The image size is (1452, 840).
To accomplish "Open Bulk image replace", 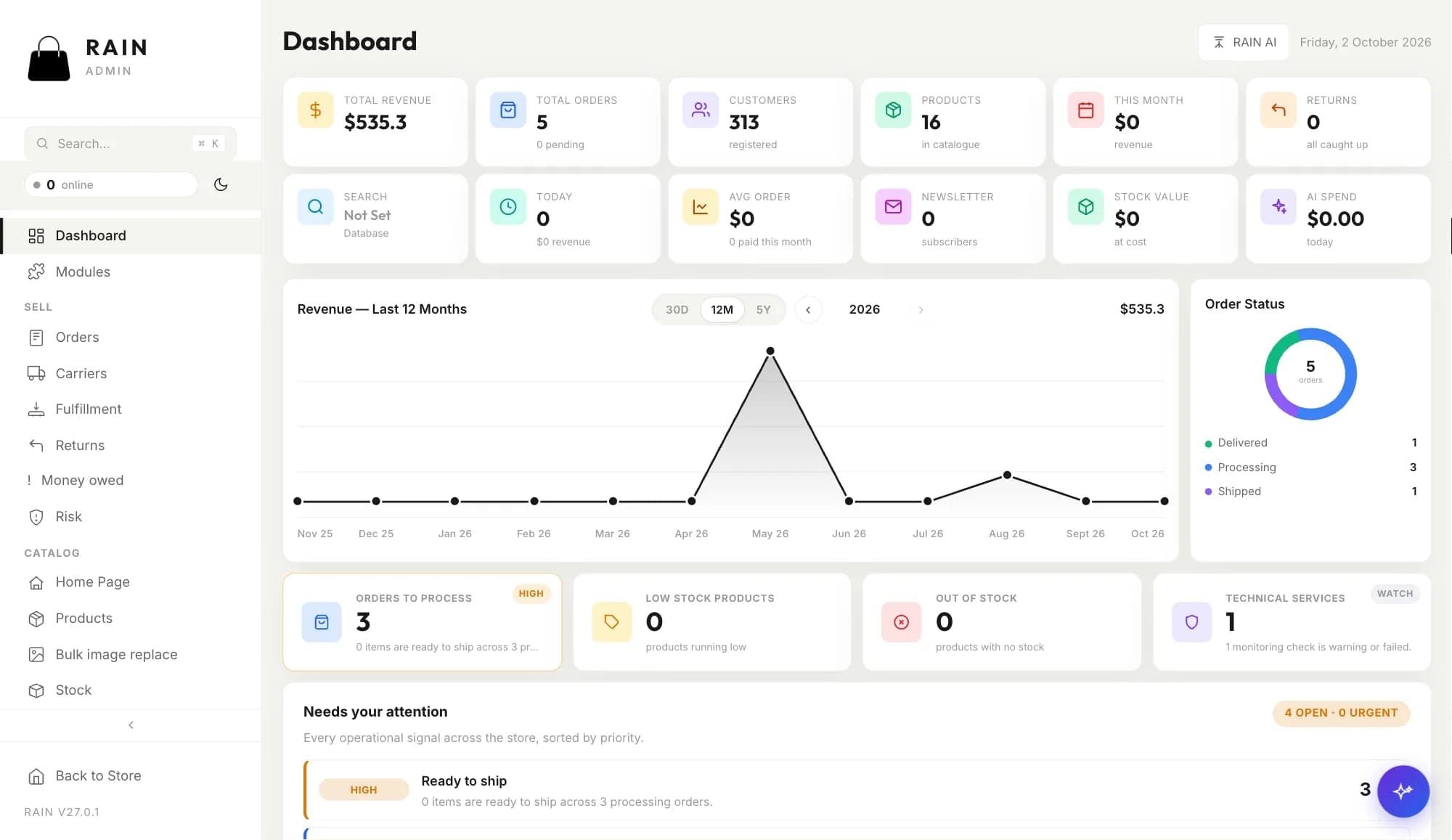I will [x=131, y=654].
